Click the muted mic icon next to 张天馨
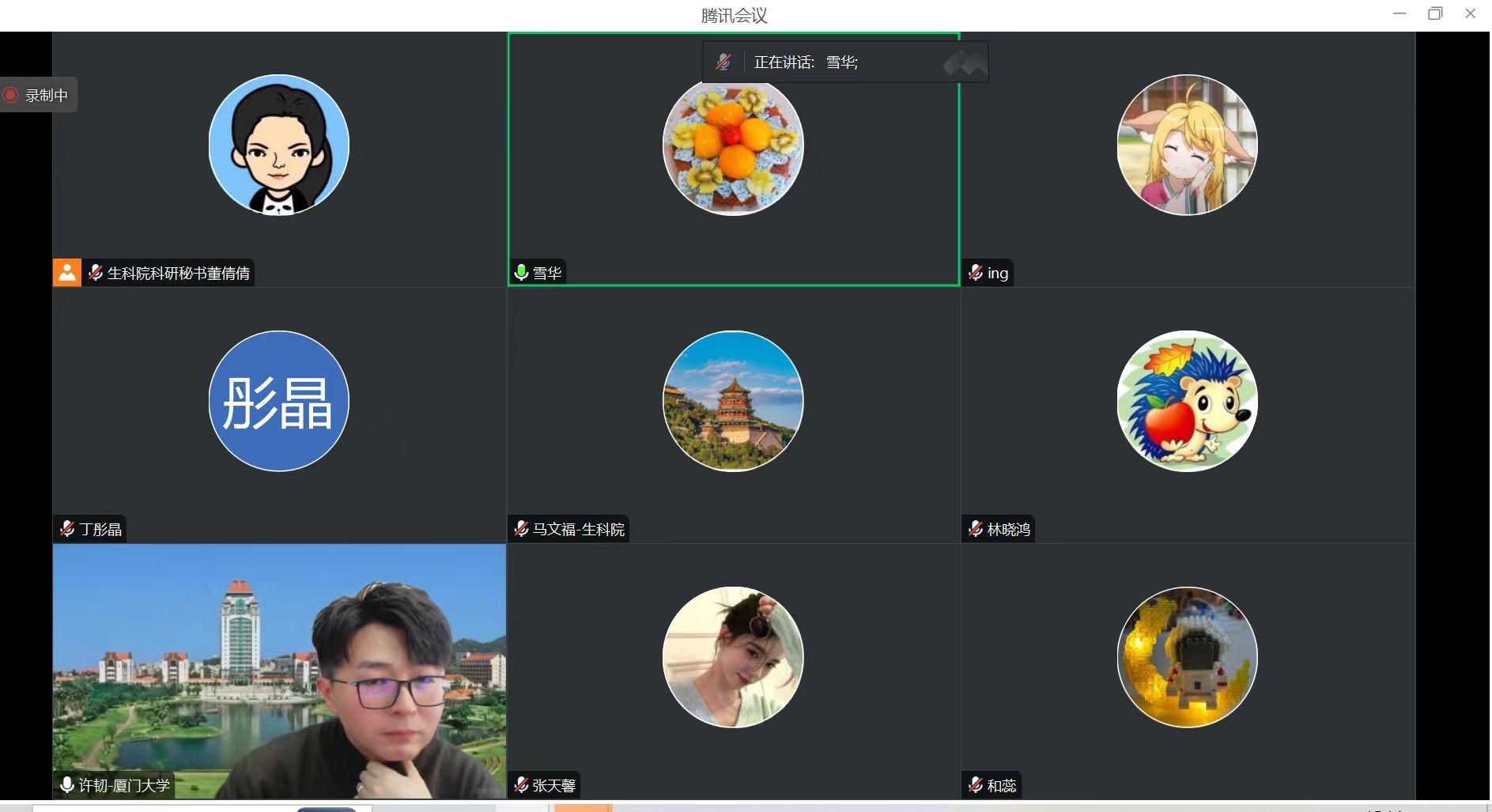1492x812 pixels. [x=521, y=785]
